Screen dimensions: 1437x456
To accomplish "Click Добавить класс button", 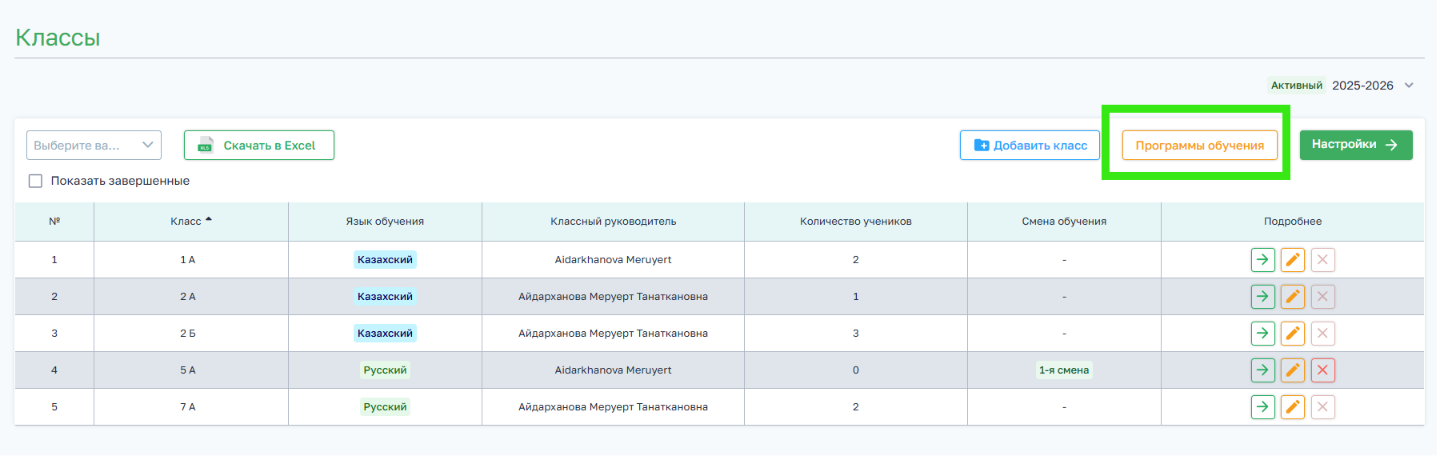I will point(1030,145).
